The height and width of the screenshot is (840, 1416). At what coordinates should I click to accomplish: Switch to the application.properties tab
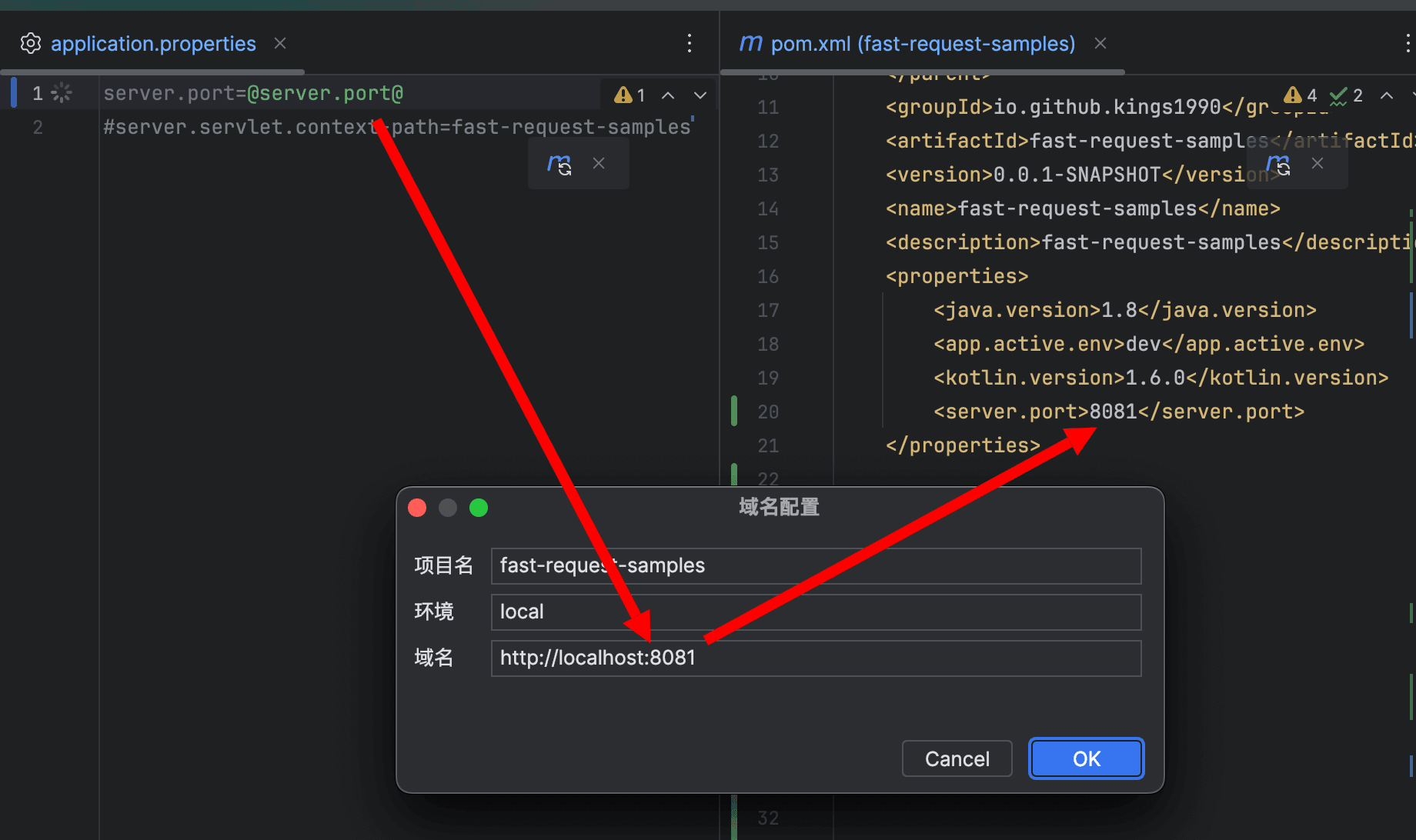153,44
